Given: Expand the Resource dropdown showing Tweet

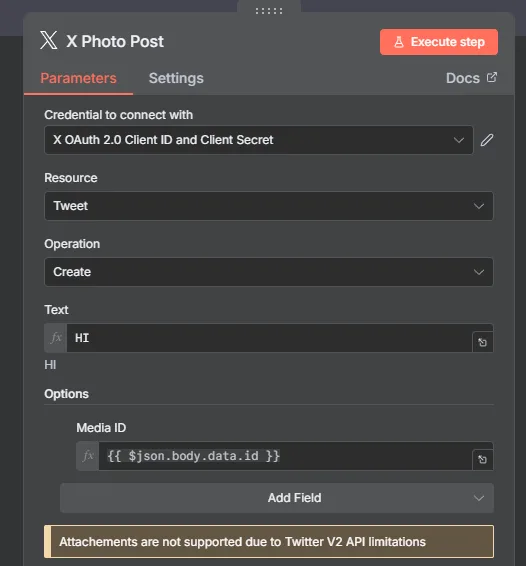Looking at the screenshot, I should click(x=269, y=206).
